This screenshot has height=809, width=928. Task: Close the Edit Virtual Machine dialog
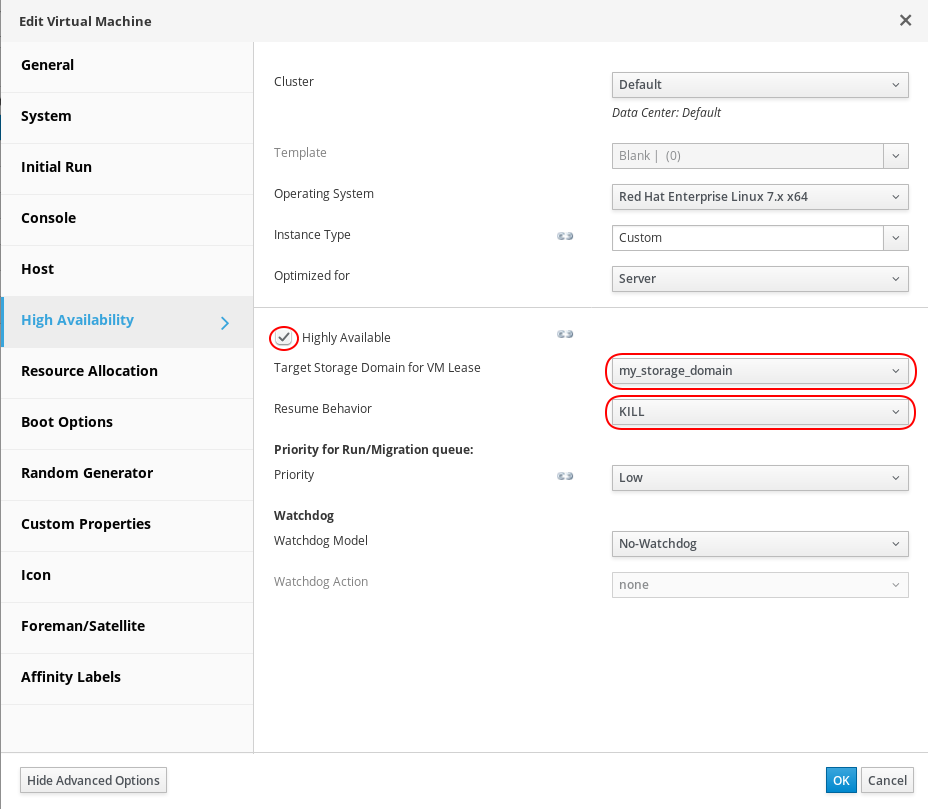tap(905, 20)
